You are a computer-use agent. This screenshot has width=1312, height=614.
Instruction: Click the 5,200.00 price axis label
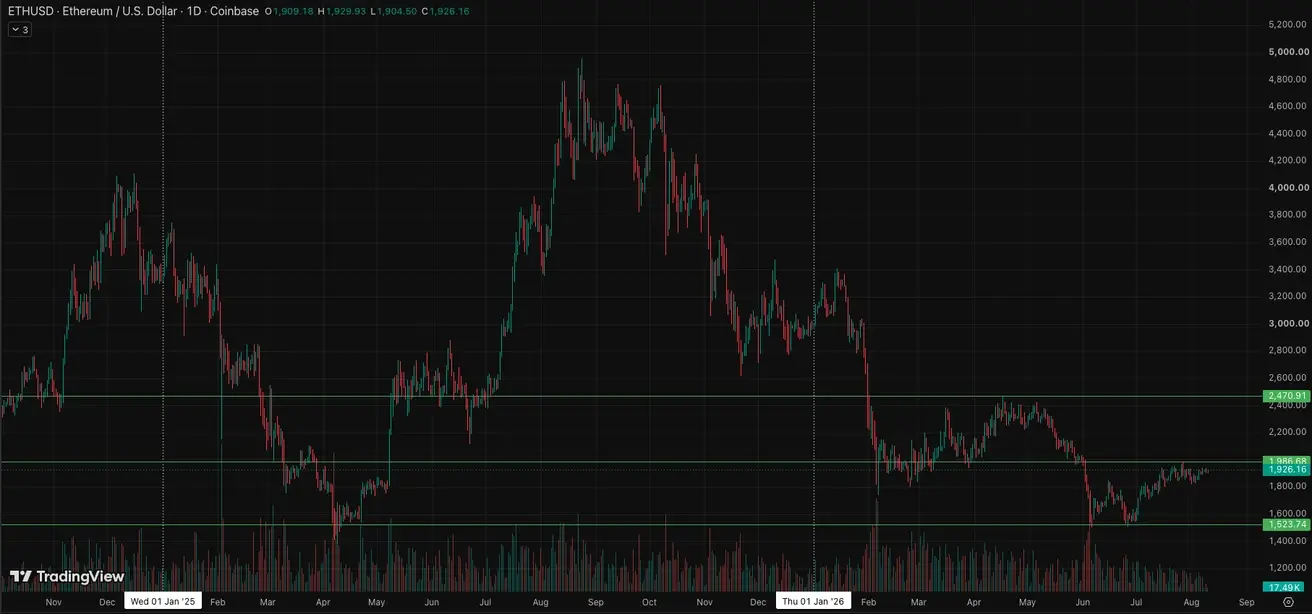(x=1288, y=24)
